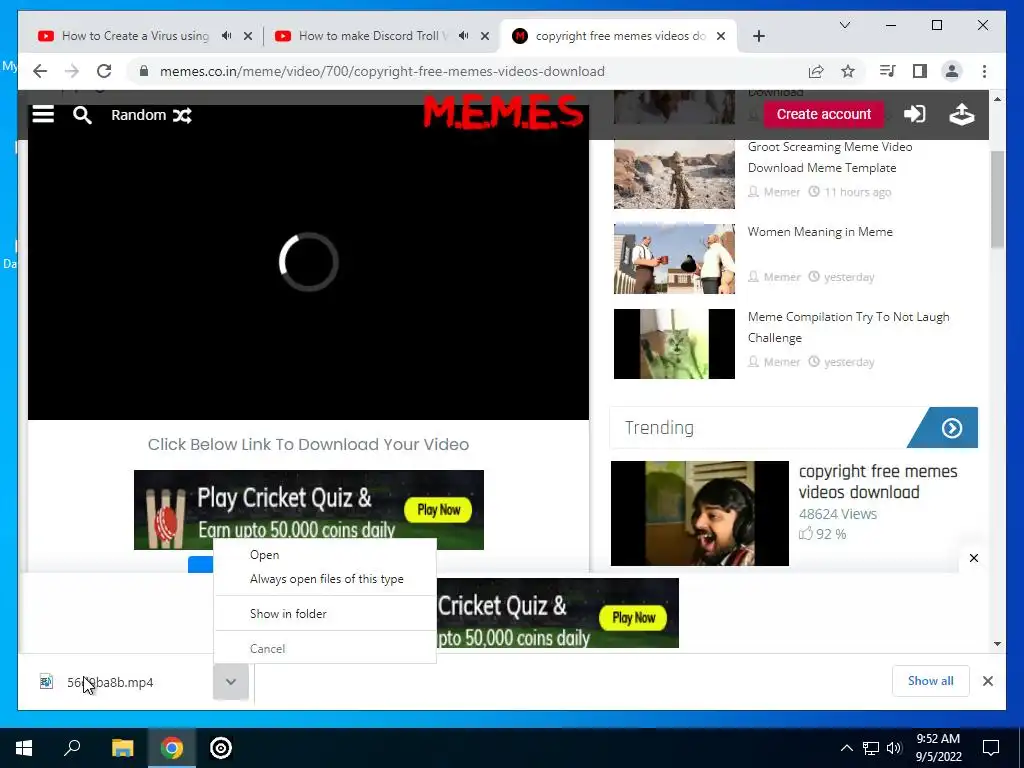Choose Open in download context menu
Viewport: 1024px width, 768px height.
pos(325,554)
